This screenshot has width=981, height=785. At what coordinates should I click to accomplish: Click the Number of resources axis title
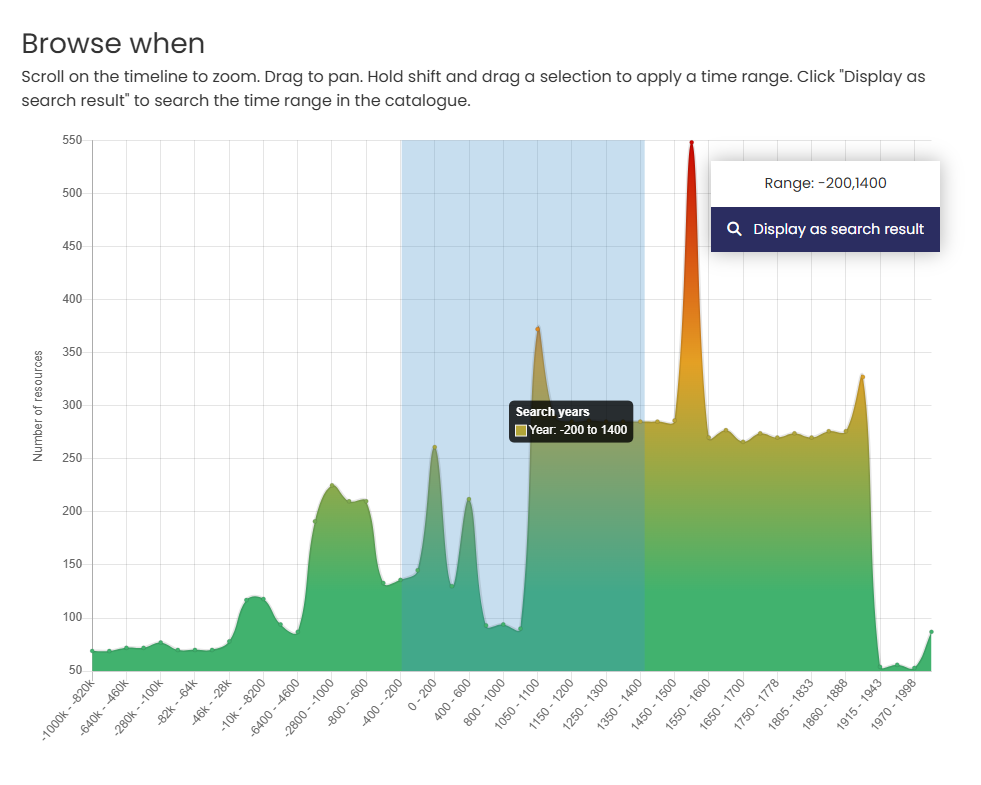[38, 405]
